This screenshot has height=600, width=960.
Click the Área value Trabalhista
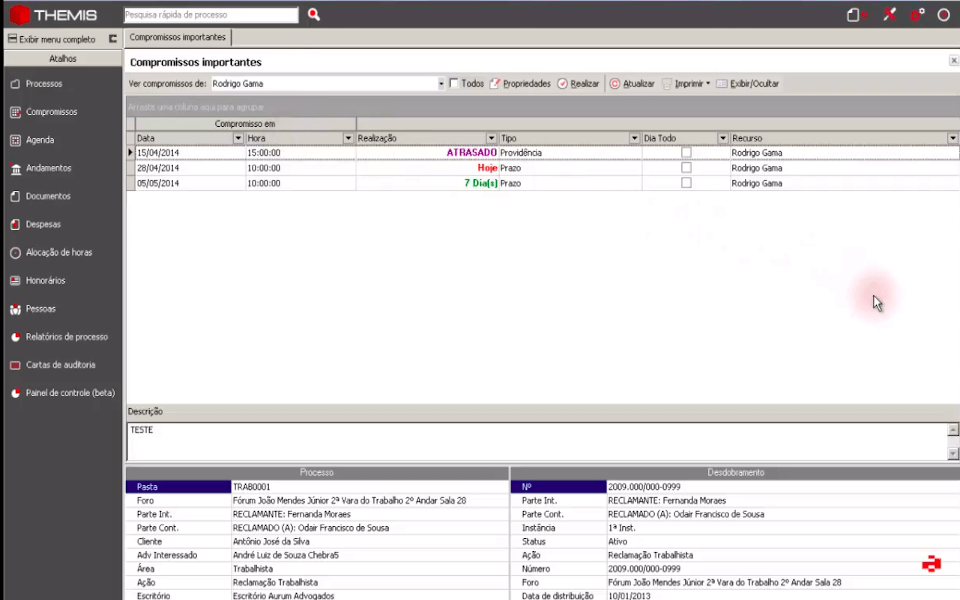coord(252,569)
